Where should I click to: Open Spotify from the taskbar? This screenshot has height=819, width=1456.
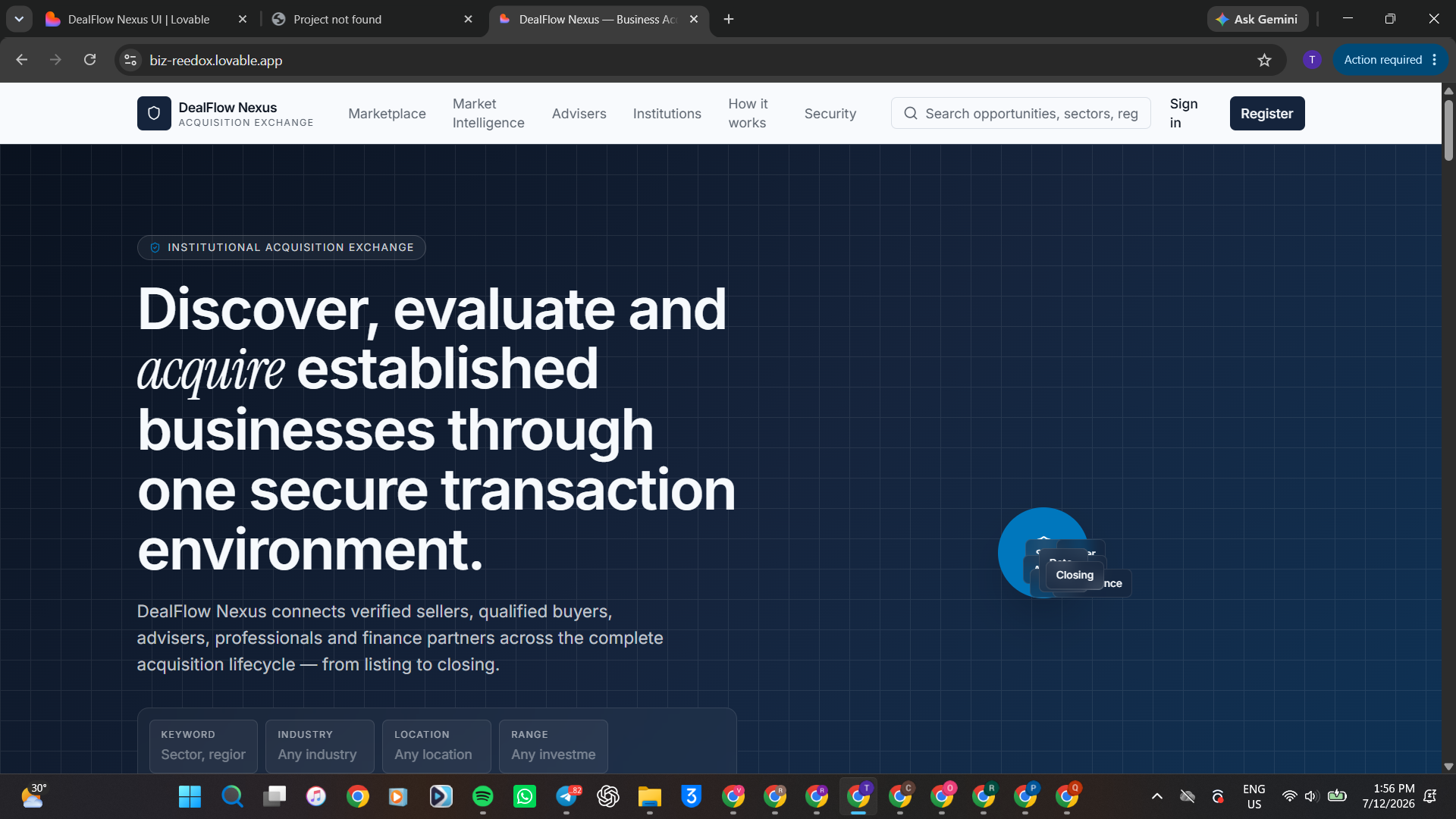pyautogui.click(x=483, y=796)
